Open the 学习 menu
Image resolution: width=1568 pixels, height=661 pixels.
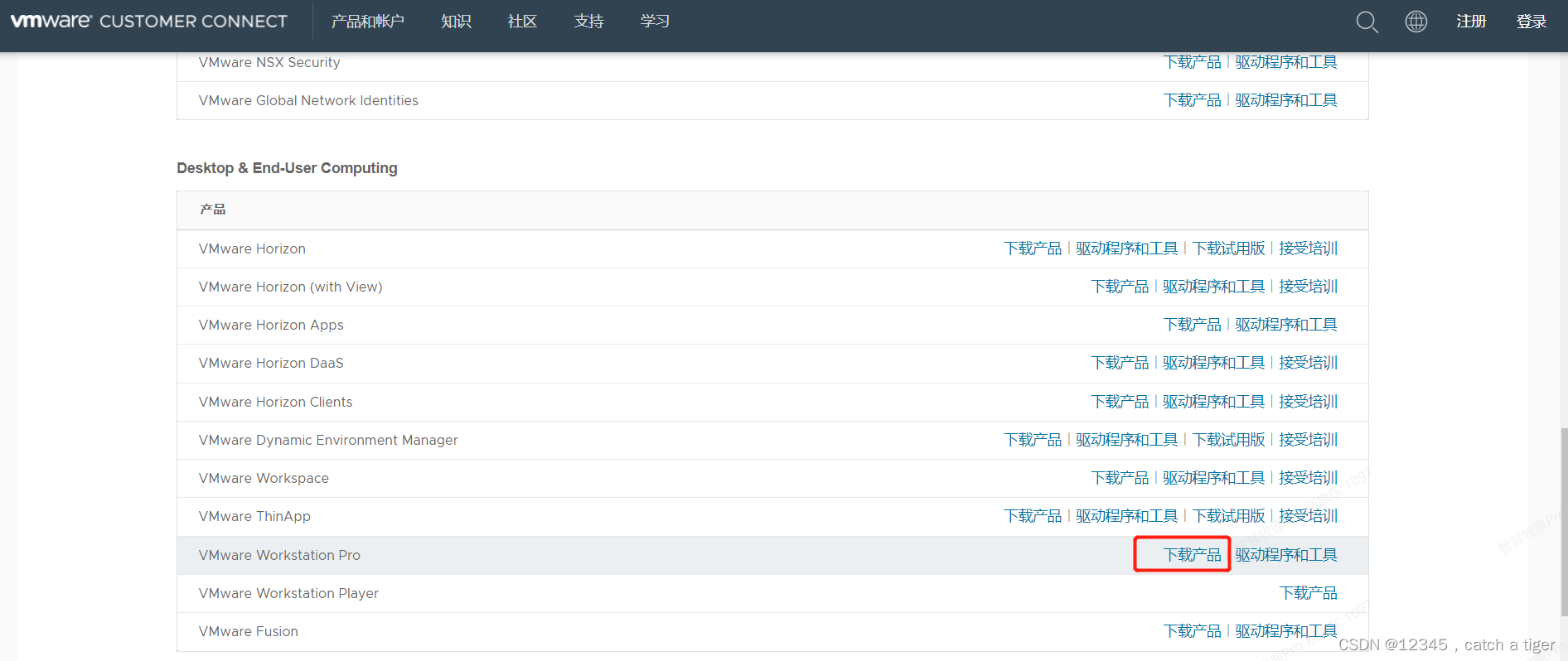tap(656, 22)
